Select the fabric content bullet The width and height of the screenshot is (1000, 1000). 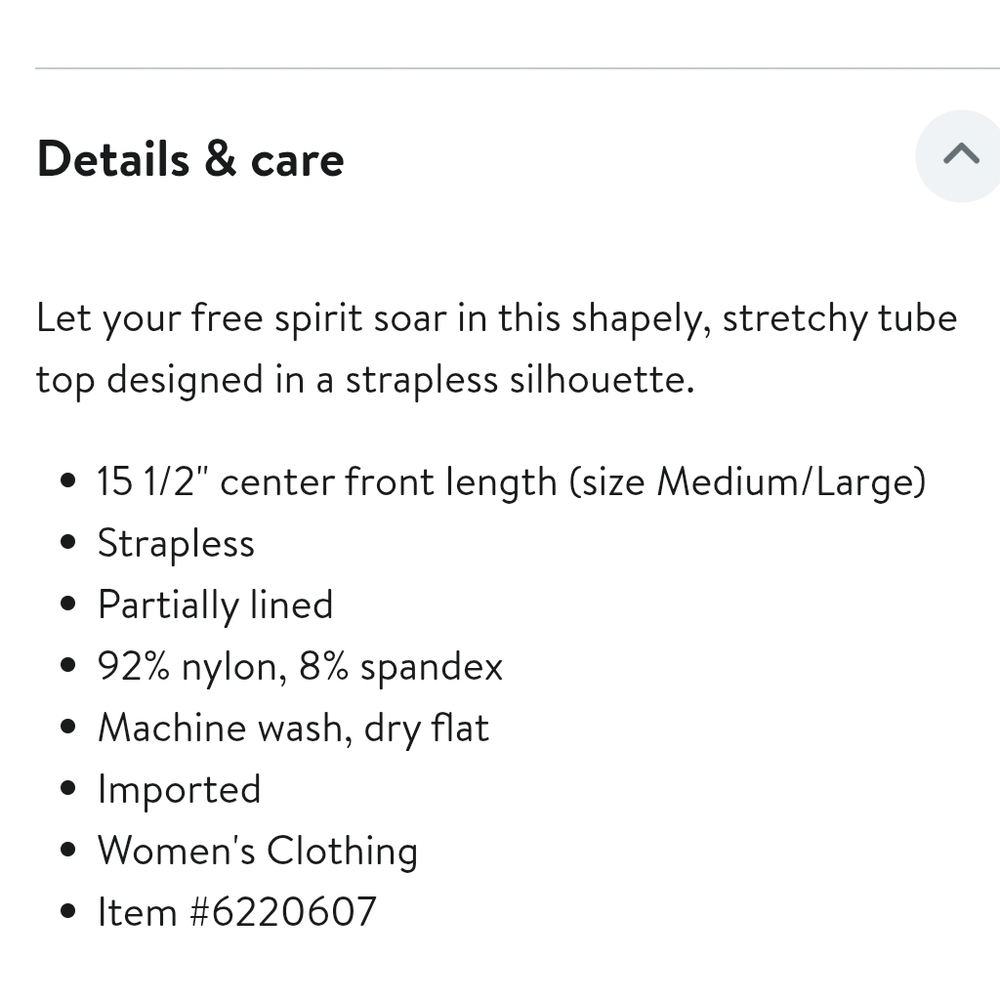pos(299,666)
